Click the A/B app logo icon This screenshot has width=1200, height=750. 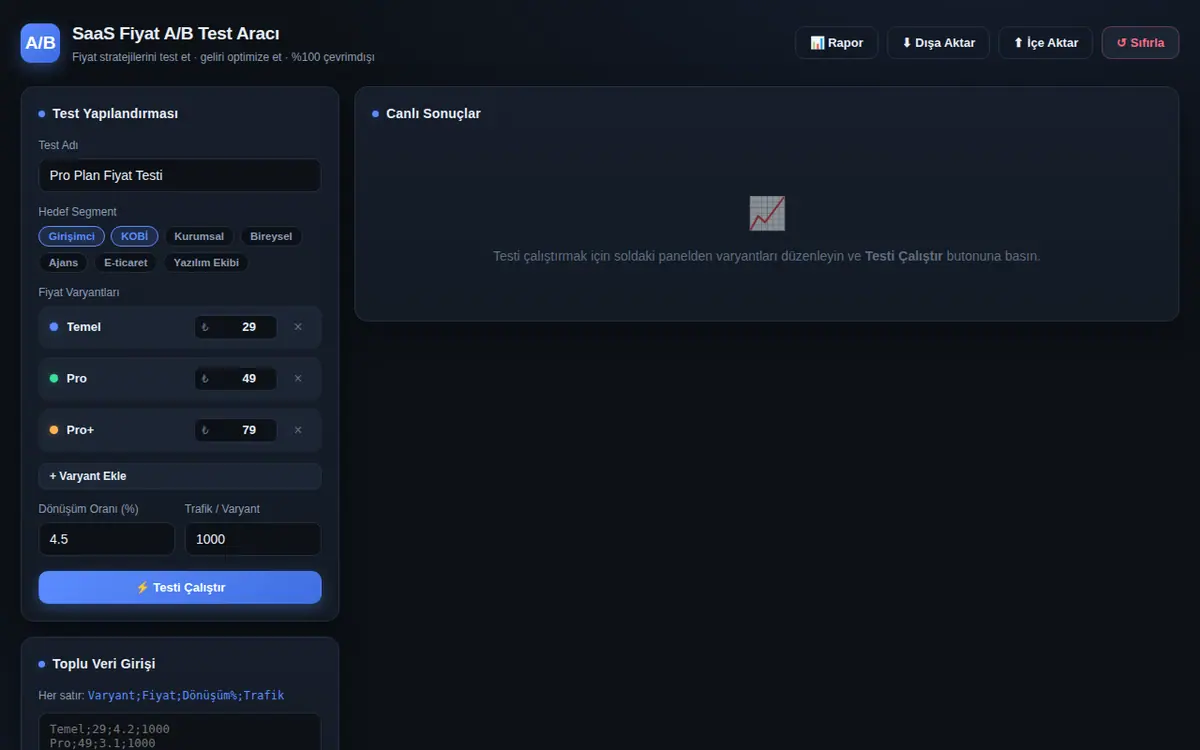41,43
